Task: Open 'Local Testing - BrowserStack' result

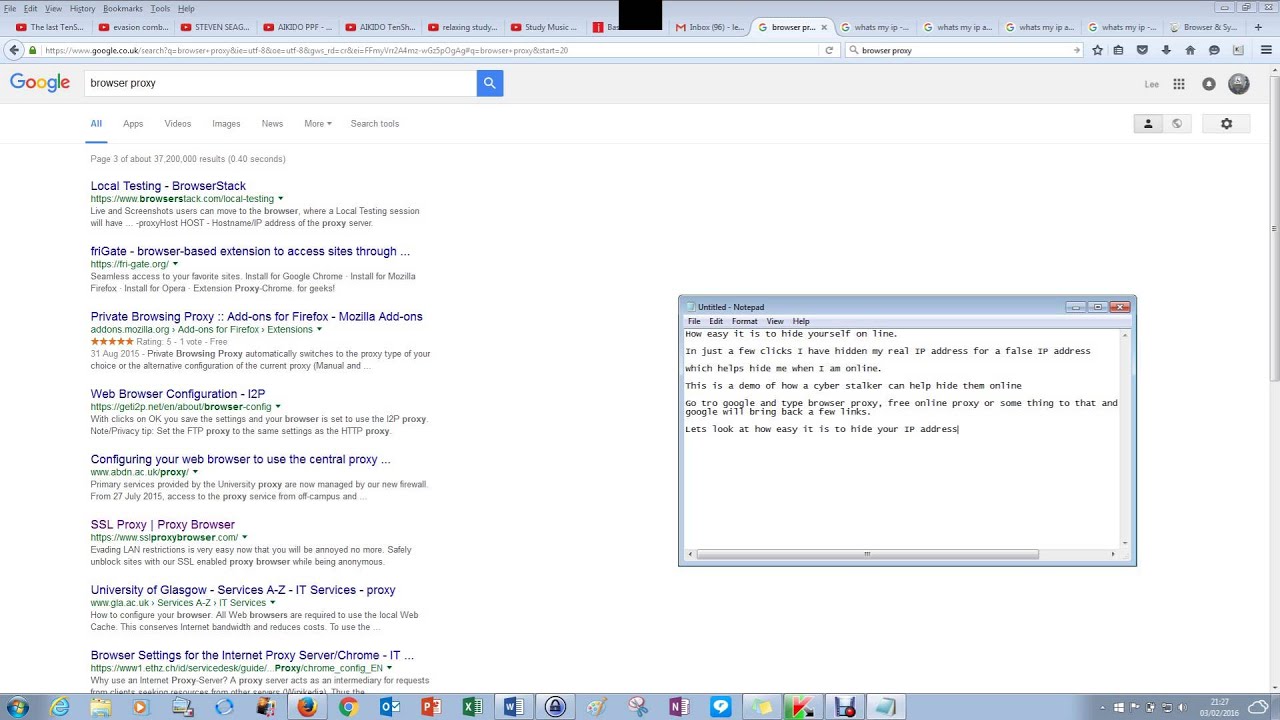Action: [168, 186]
